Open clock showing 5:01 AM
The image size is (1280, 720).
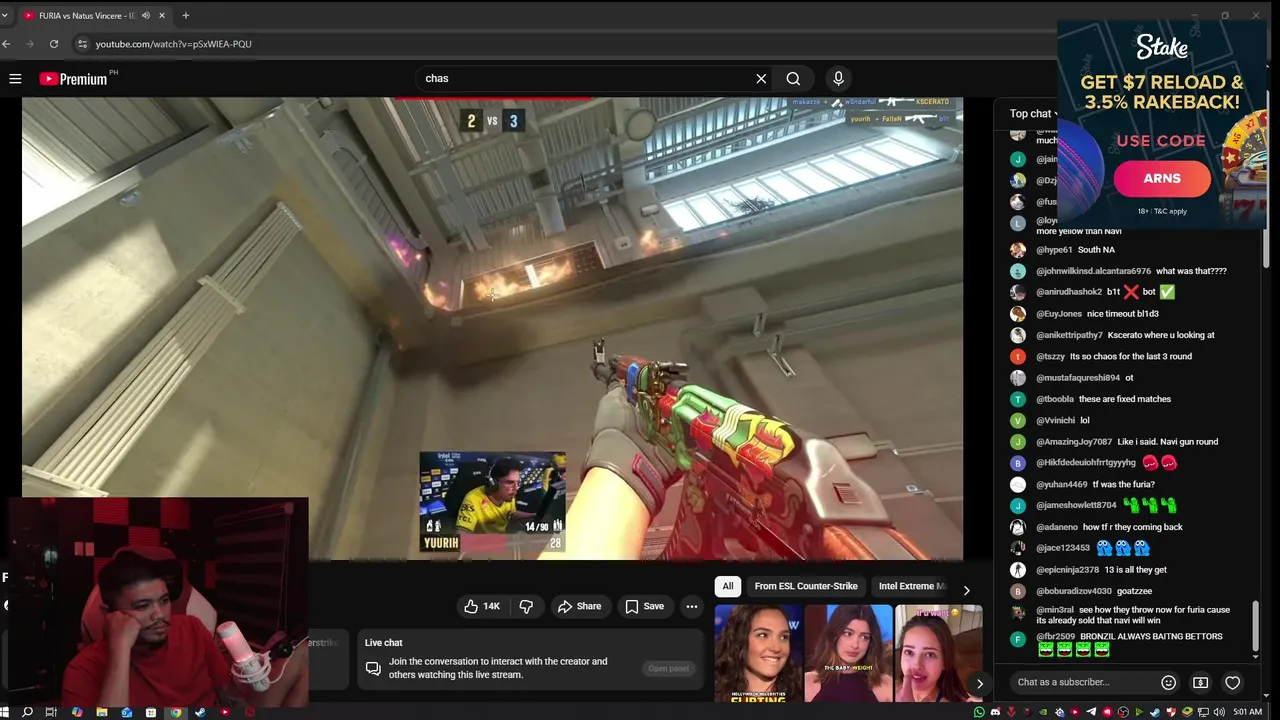click(x=1247, y=712)
